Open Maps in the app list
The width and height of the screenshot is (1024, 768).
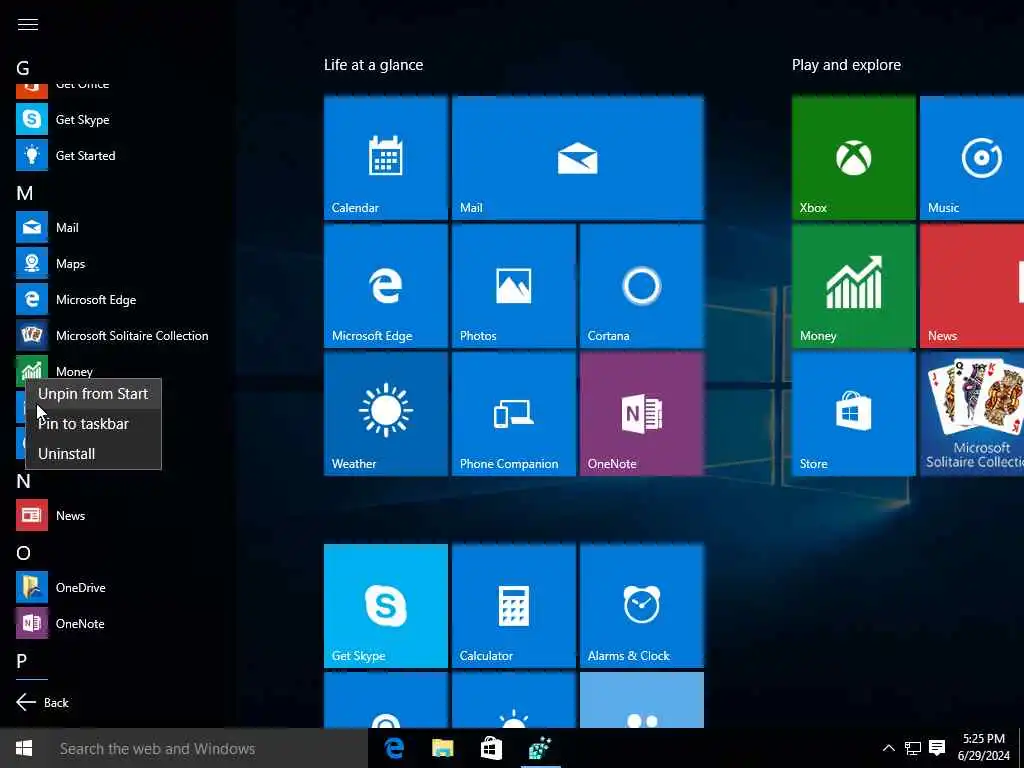[x=51, y=264]
